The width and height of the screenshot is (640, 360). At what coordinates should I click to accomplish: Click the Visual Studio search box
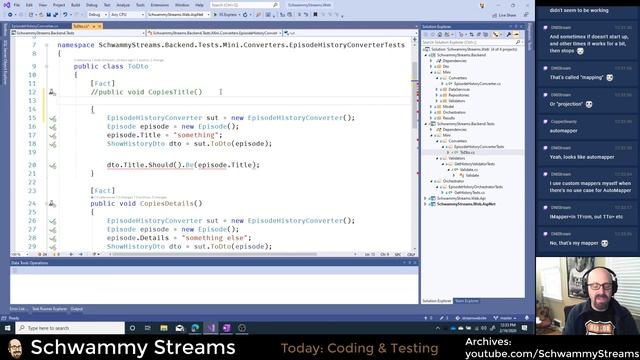[x=244, y=5]
